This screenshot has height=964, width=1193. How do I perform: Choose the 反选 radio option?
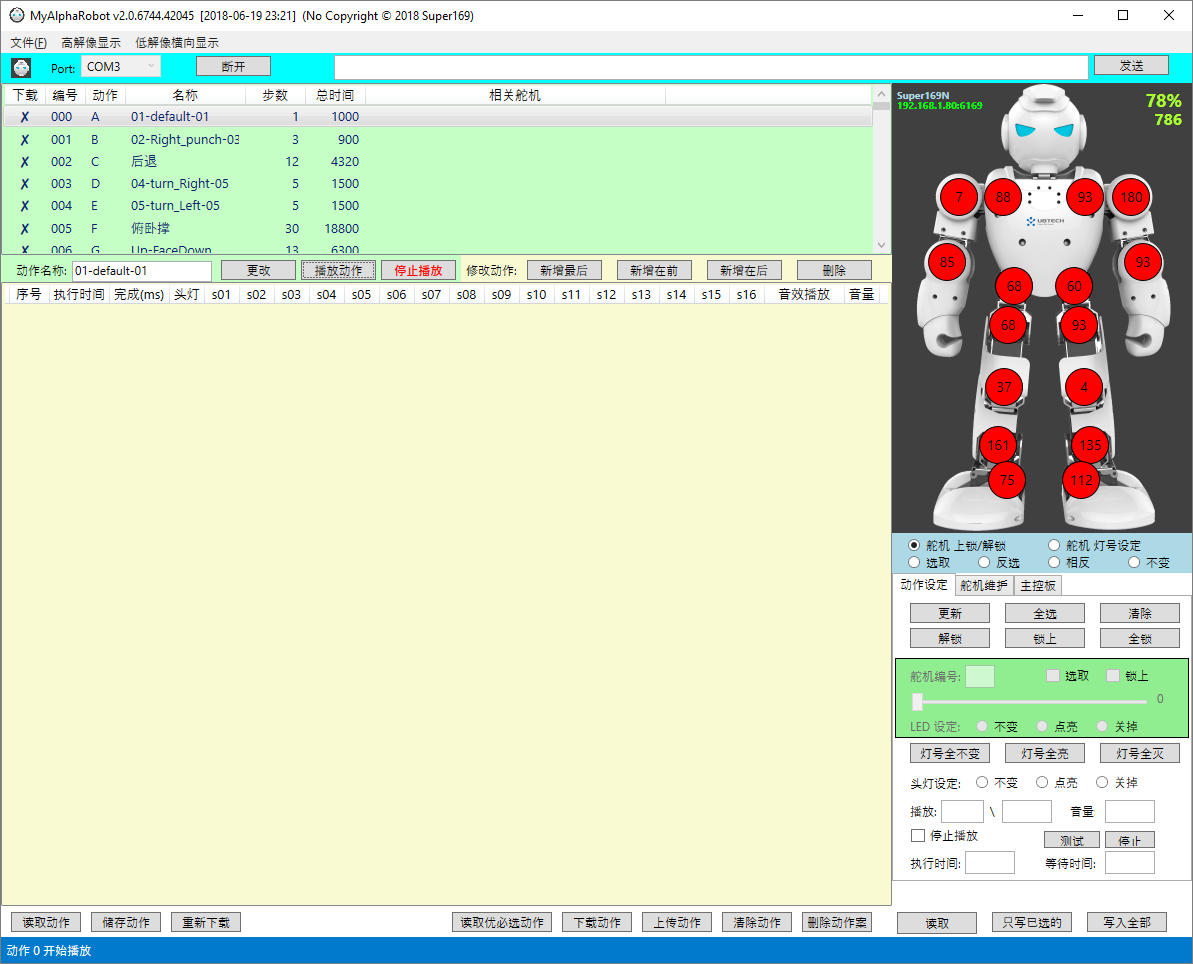tap(984, 562)
